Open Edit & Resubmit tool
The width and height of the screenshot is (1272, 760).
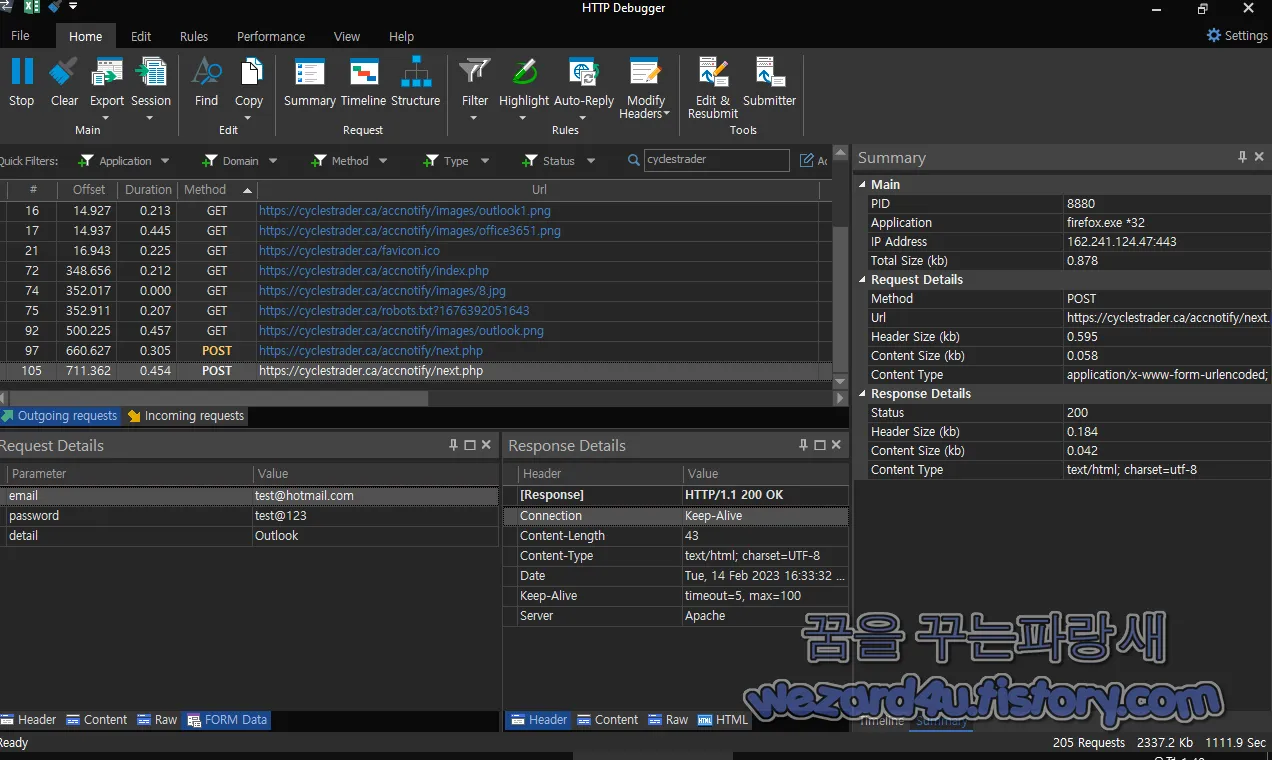click(x=713, y=73)
